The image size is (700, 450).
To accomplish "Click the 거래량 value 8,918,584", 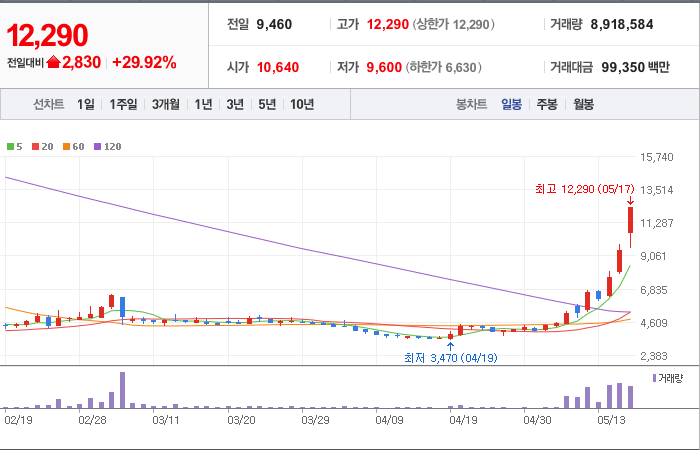I will coord(622,24).
